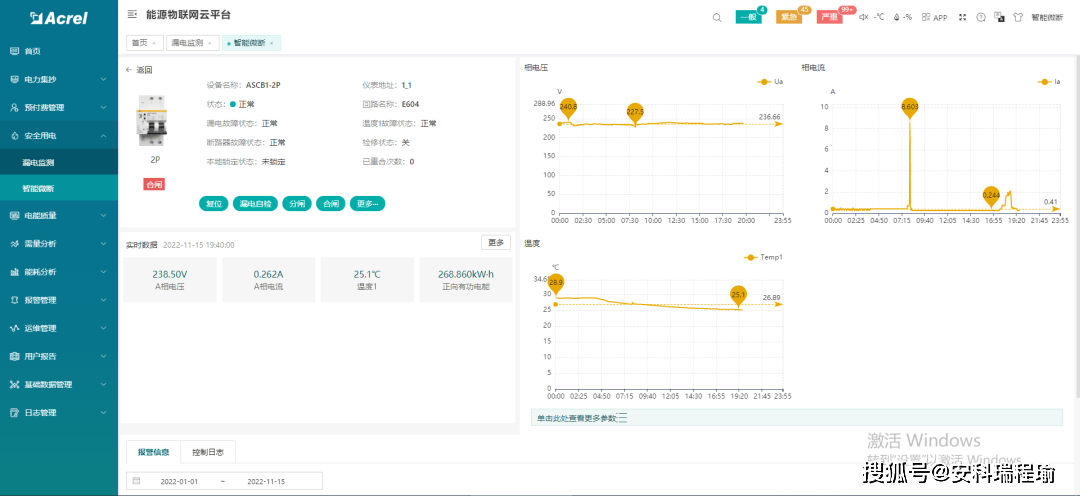Open the 一般 alarm badge
Image resolution: width=1080 pixels, height=496 pixels.
(749, 17)
